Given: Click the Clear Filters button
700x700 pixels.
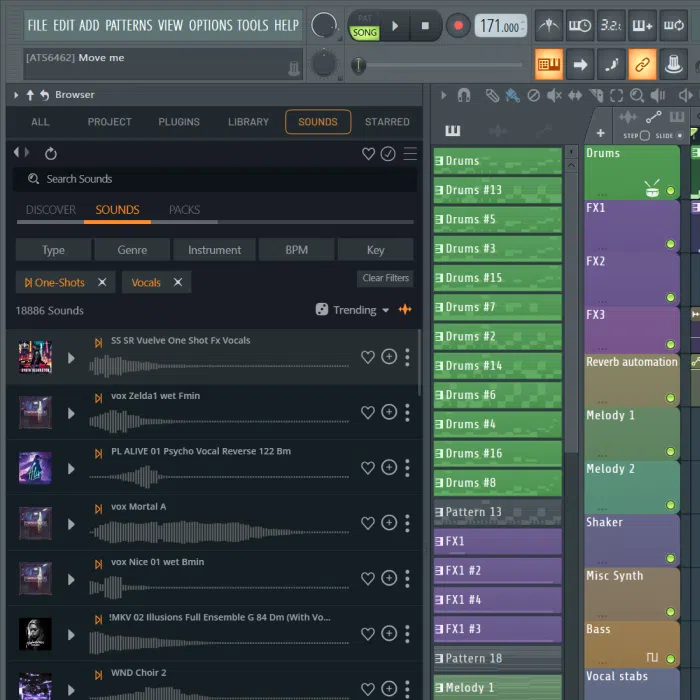Looking at the screenshot, I should (x=385, y=278).
